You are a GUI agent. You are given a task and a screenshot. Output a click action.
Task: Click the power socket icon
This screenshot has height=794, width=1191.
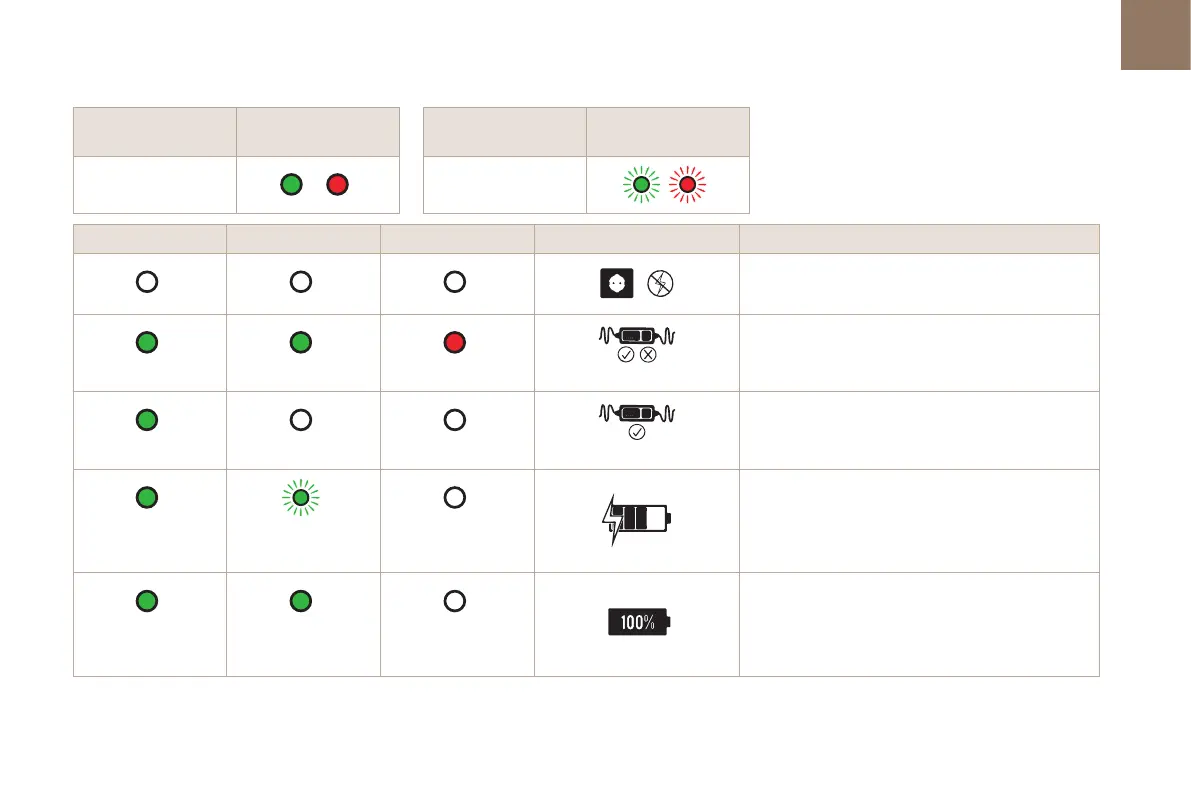tap(617, 283)
